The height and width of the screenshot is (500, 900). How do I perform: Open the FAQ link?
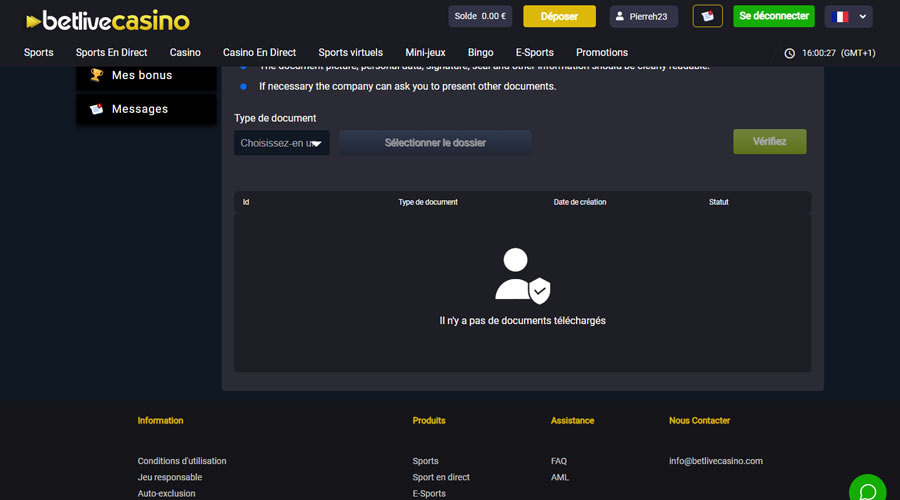(x=558, y=461)
